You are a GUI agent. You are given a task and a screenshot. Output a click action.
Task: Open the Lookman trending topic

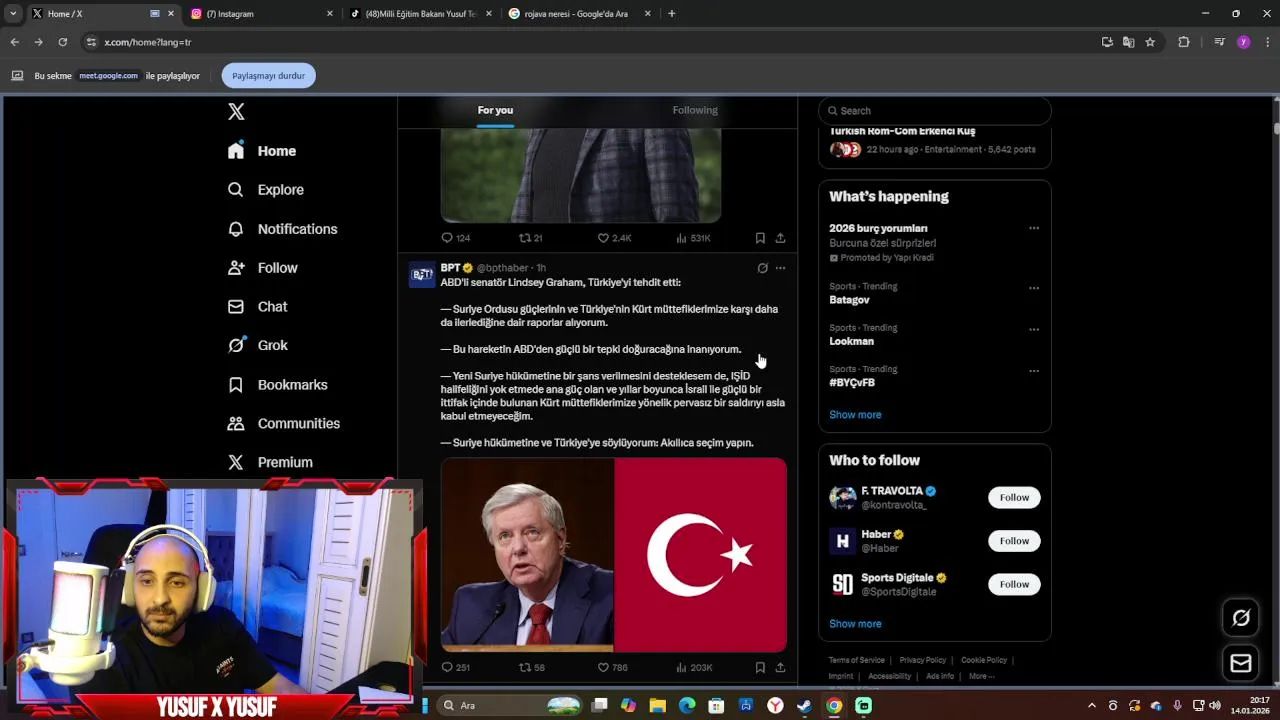tap(851, 341)
